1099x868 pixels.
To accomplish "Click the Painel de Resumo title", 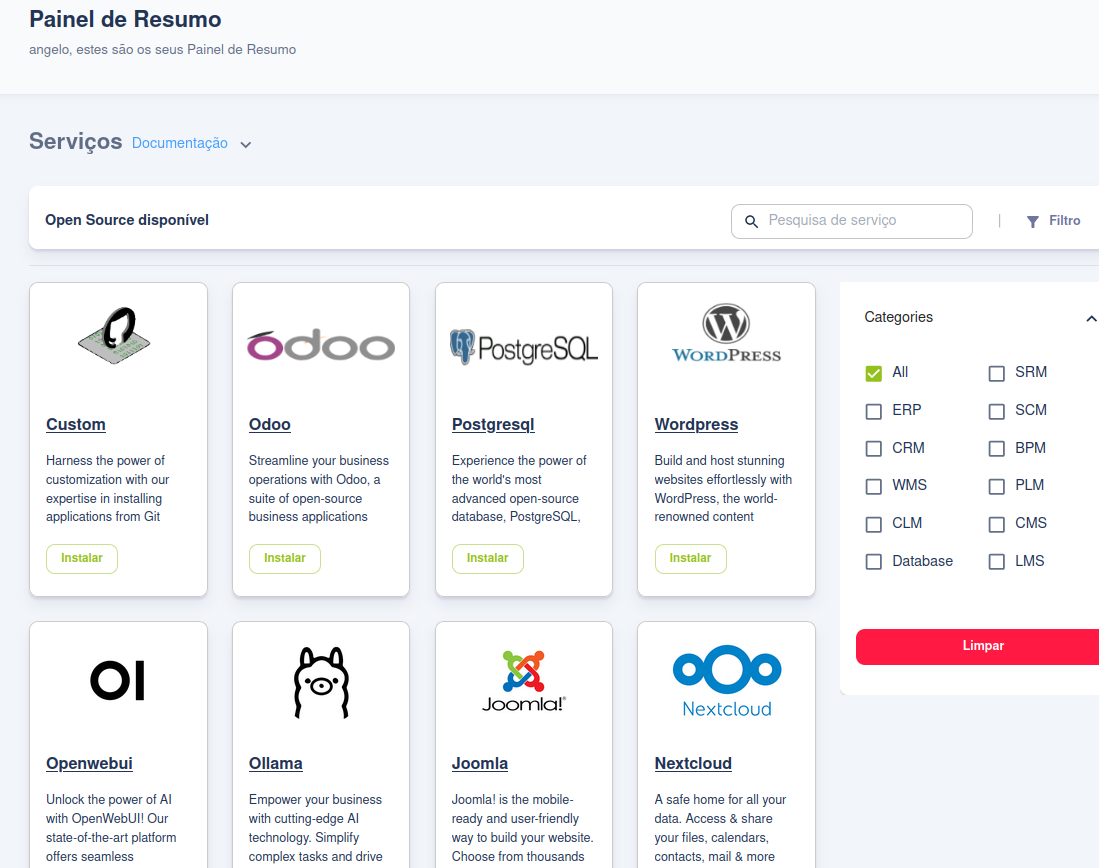I will pos(125,20).
